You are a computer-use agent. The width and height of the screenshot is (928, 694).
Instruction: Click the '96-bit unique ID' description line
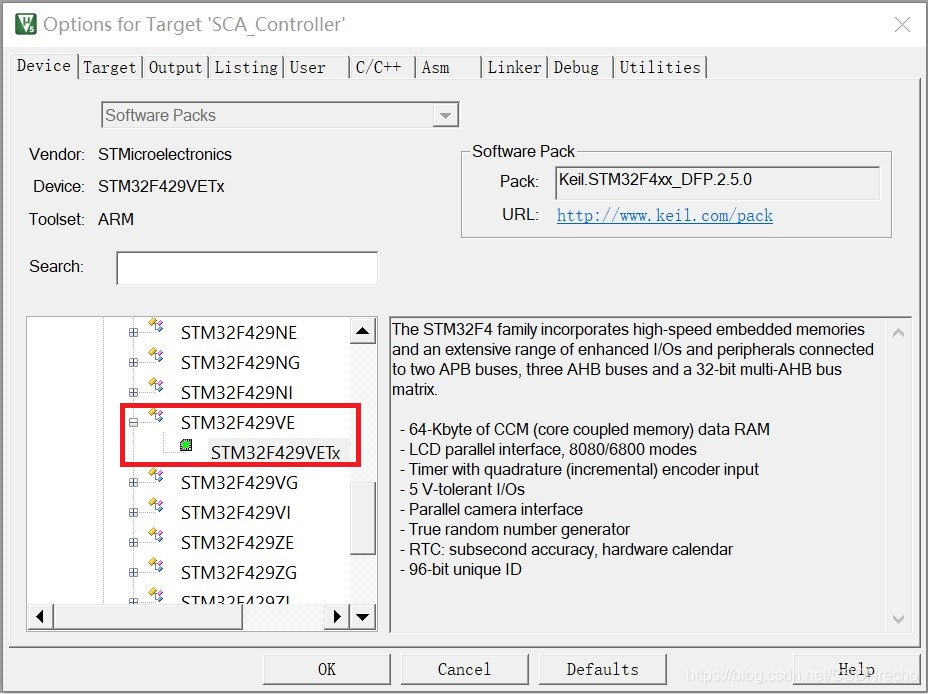click(461, 570)
